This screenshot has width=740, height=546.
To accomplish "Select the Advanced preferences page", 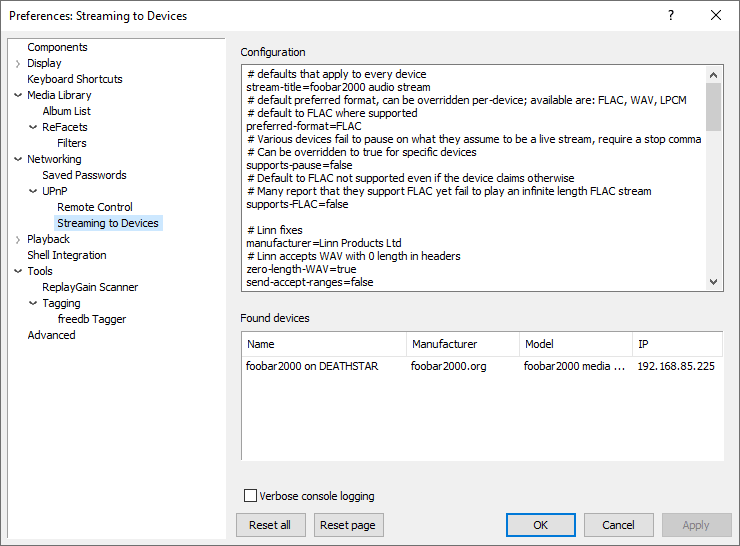I will pos(51,335).
